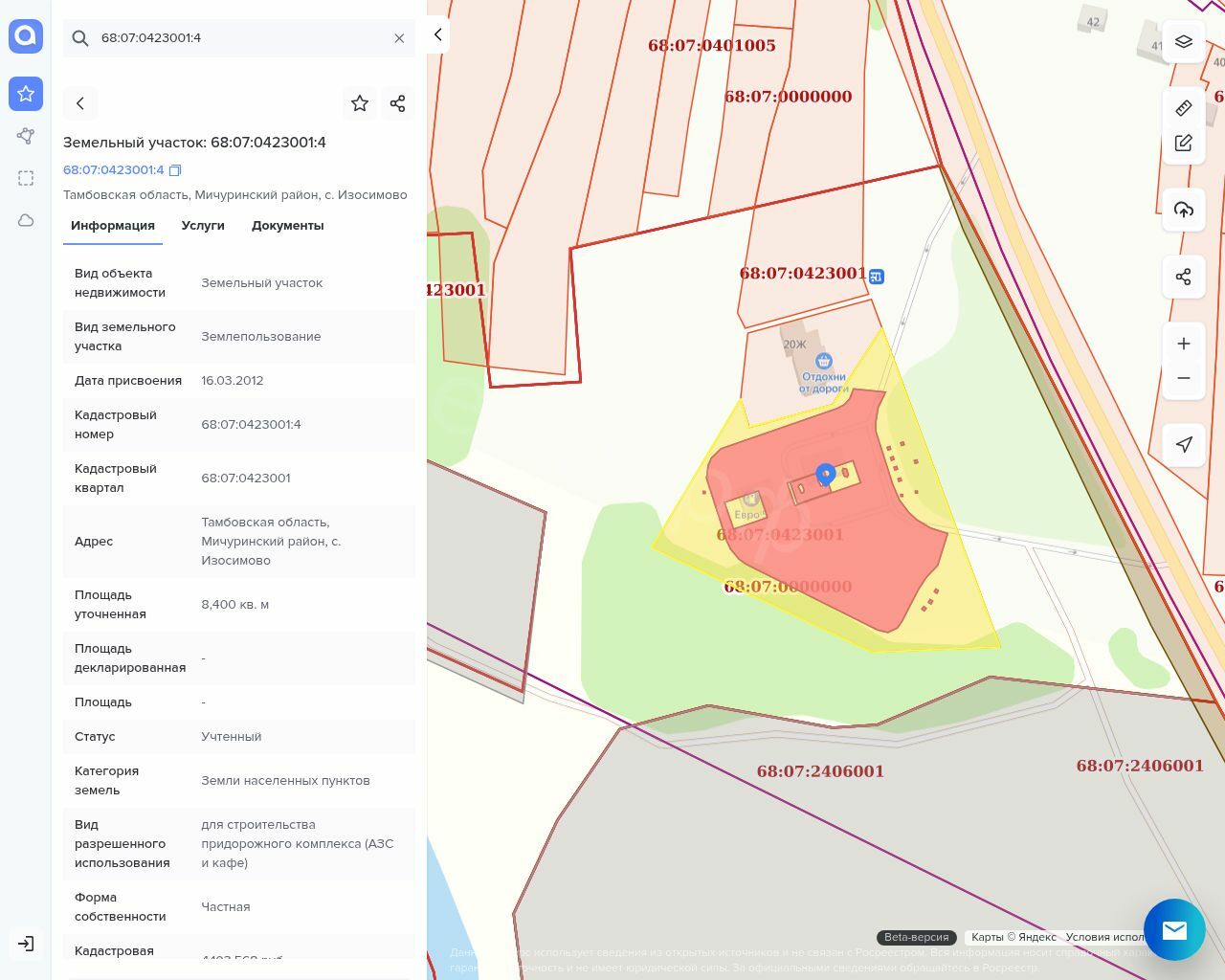Copy the cadastral number to clipboard

pyautogui.click(x=174, y=170)
